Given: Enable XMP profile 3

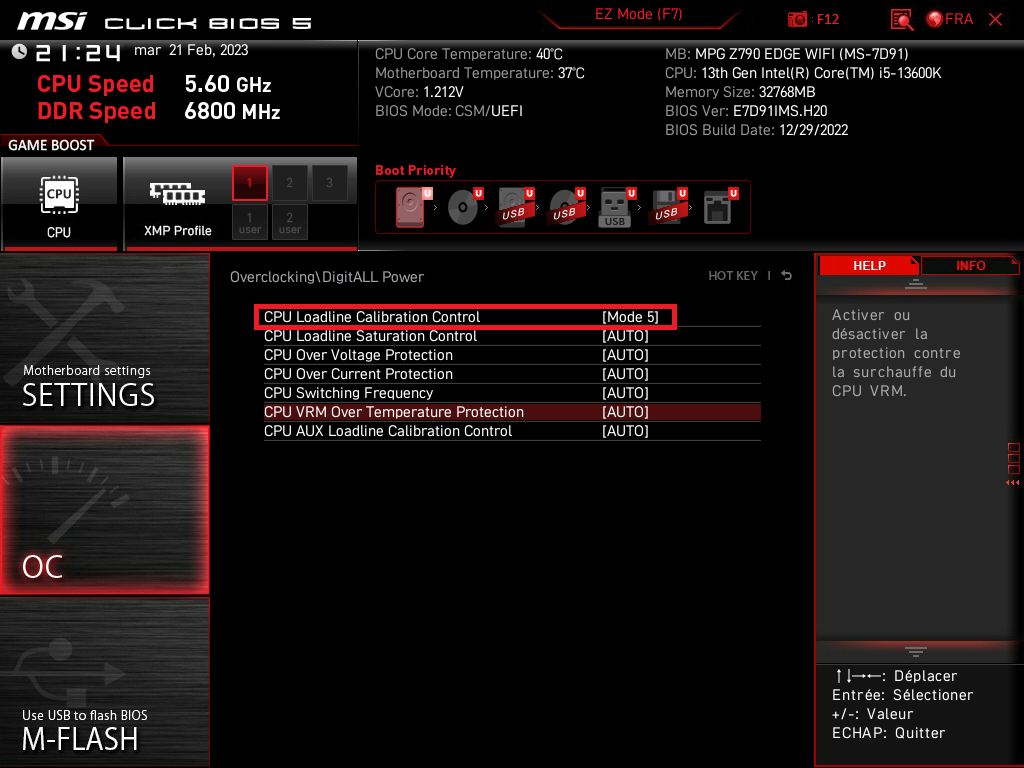Looking at the screenshot, I should [329, 183].
